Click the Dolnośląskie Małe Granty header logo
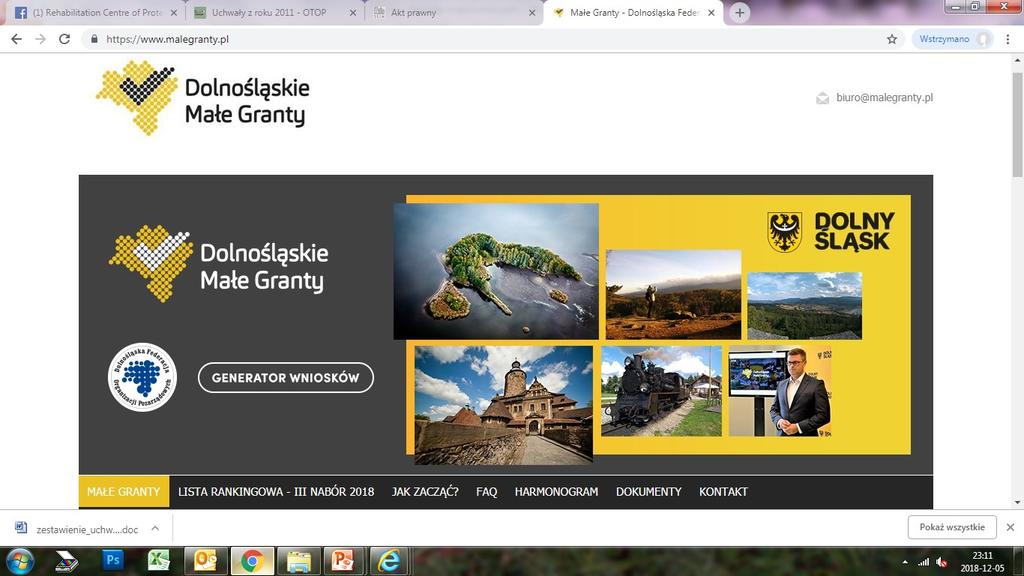The width and height of the screenshot is (1024, 576). pyautogui.click(x=202, y=98)
